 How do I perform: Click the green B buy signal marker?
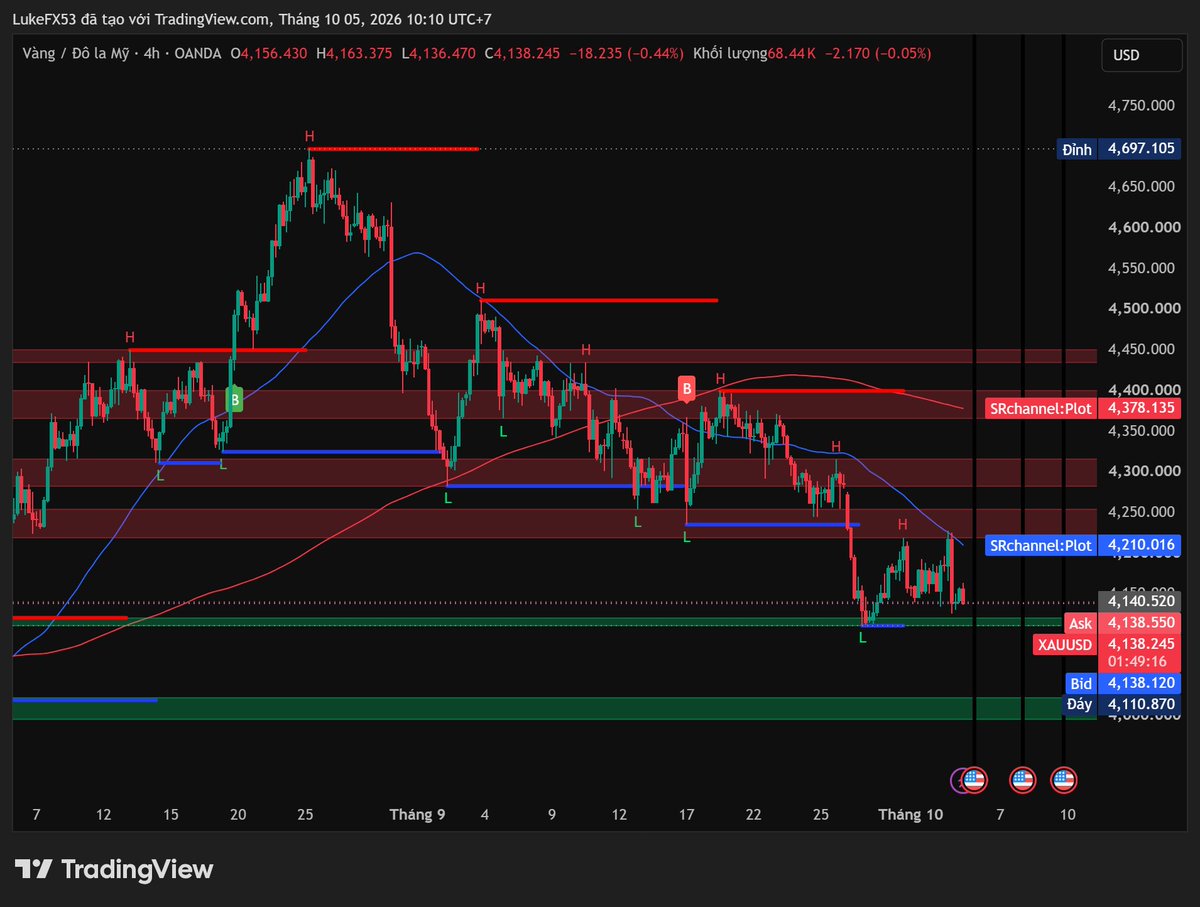point(235,400)
